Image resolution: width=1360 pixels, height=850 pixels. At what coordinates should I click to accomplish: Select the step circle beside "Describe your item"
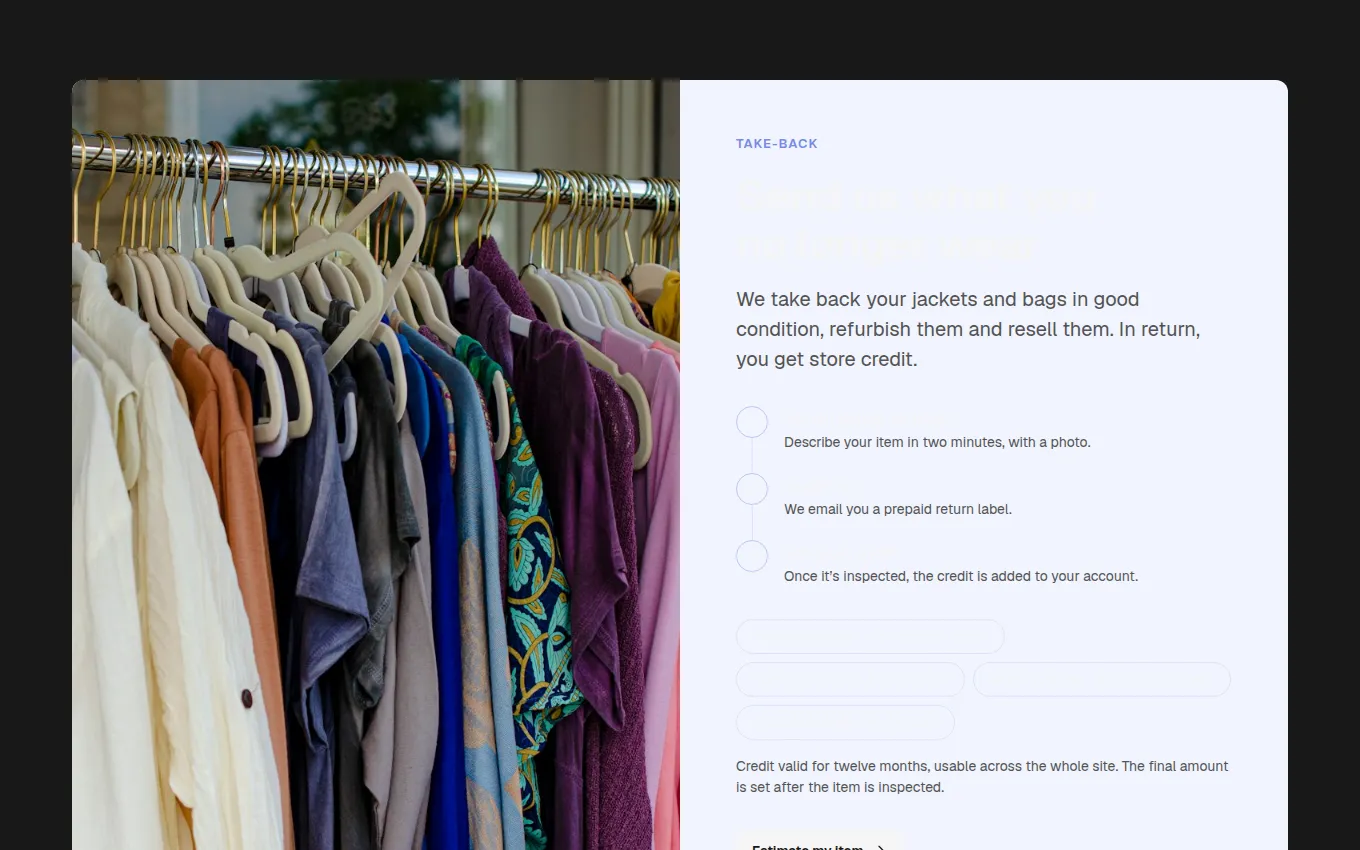click(752, 422)
